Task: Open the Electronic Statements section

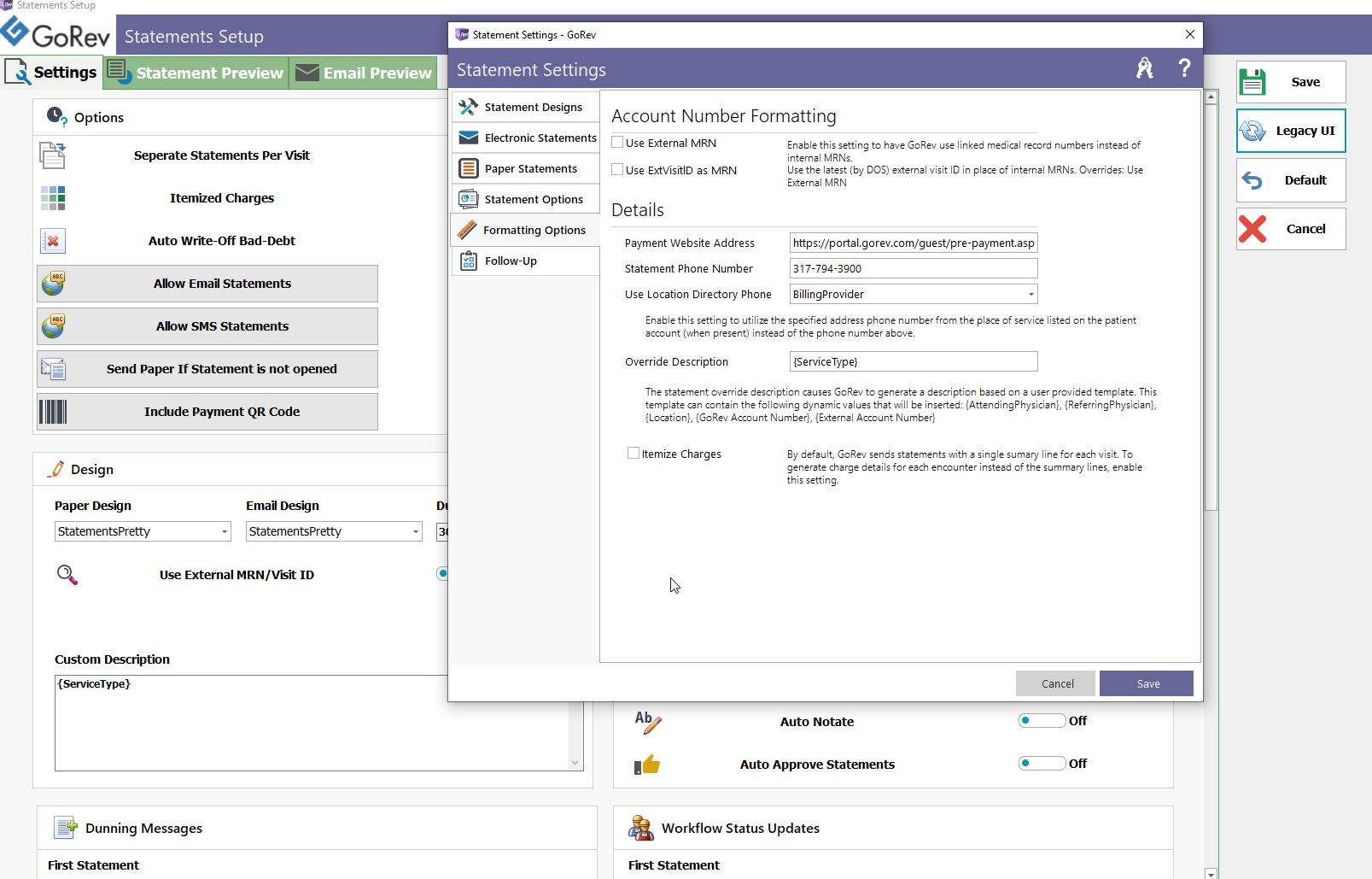Action: tap(525, 138)
